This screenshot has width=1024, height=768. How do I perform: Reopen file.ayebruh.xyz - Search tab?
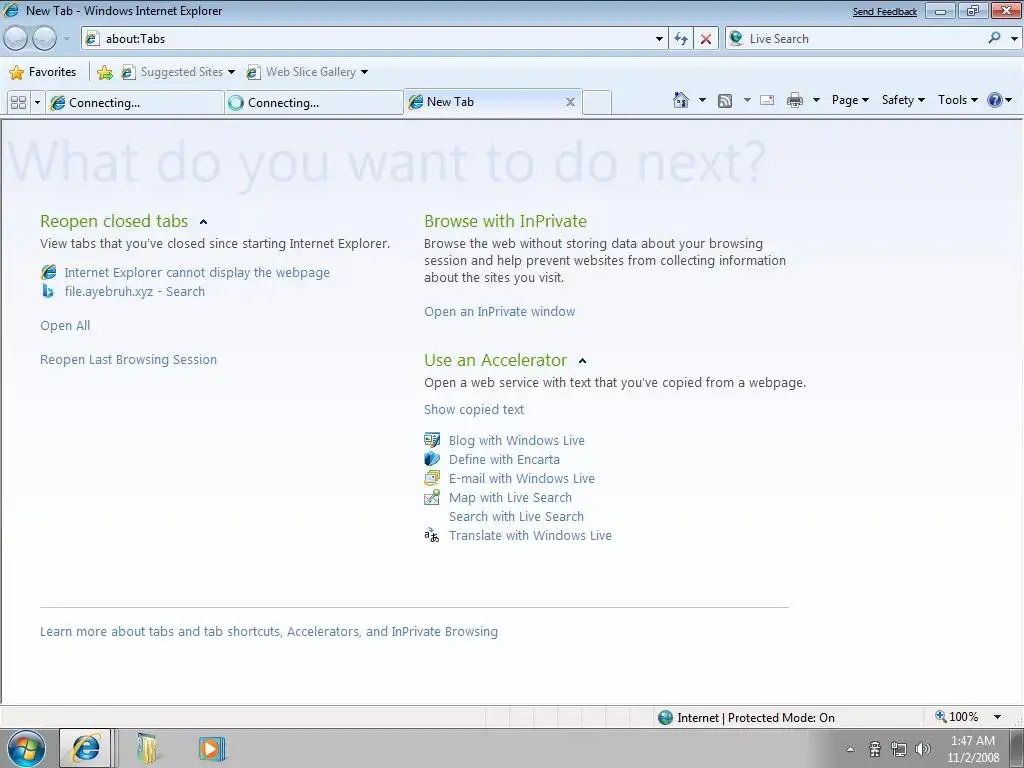(x=135, y=291)
